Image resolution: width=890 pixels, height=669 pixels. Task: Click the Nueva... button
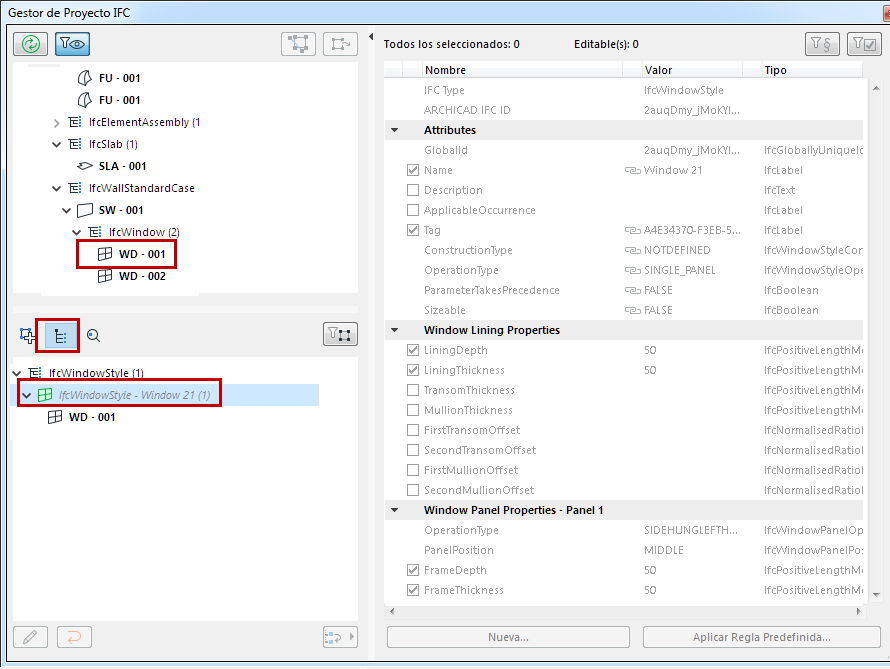508,637
